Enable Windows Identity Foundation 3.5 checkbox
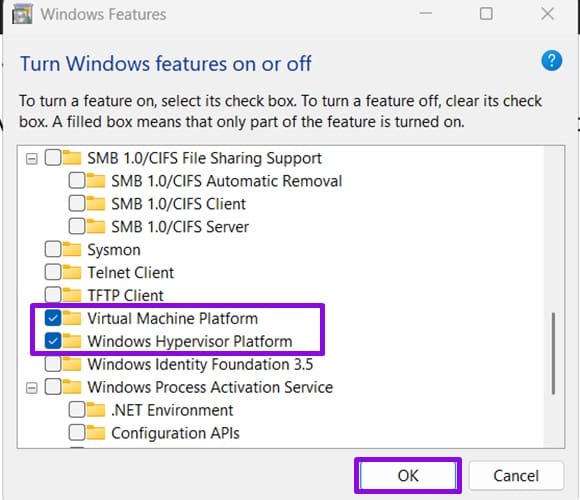 (x=53, y=364)
